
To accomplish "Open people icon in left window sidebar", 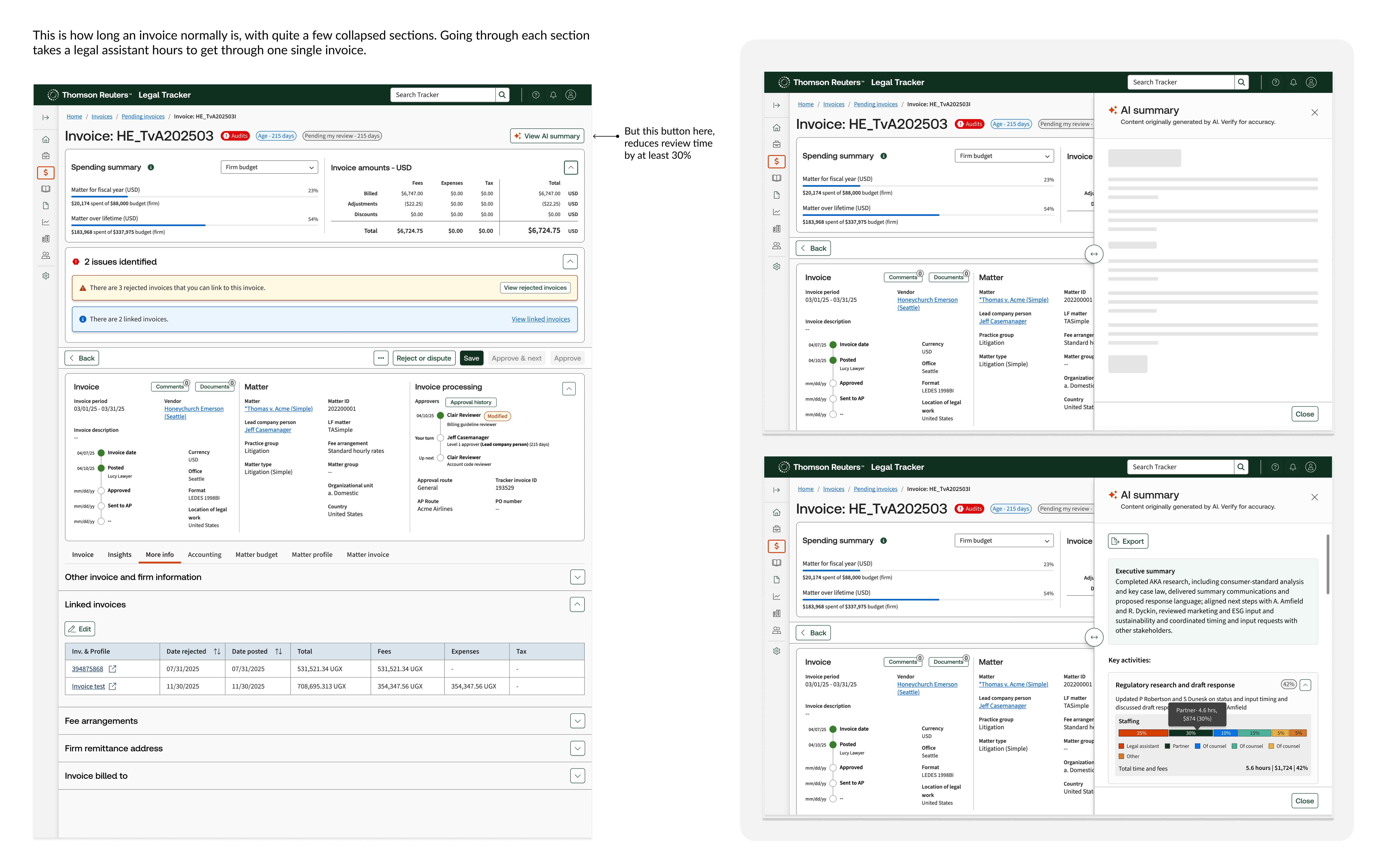I will tap(46, 256).
